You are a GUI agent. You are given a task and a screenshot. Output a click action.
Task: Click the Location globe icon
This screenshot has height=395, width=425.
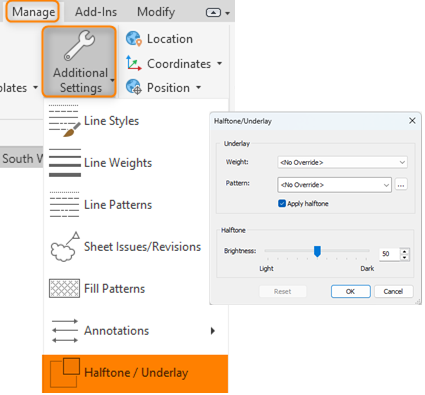click(134, 39)
